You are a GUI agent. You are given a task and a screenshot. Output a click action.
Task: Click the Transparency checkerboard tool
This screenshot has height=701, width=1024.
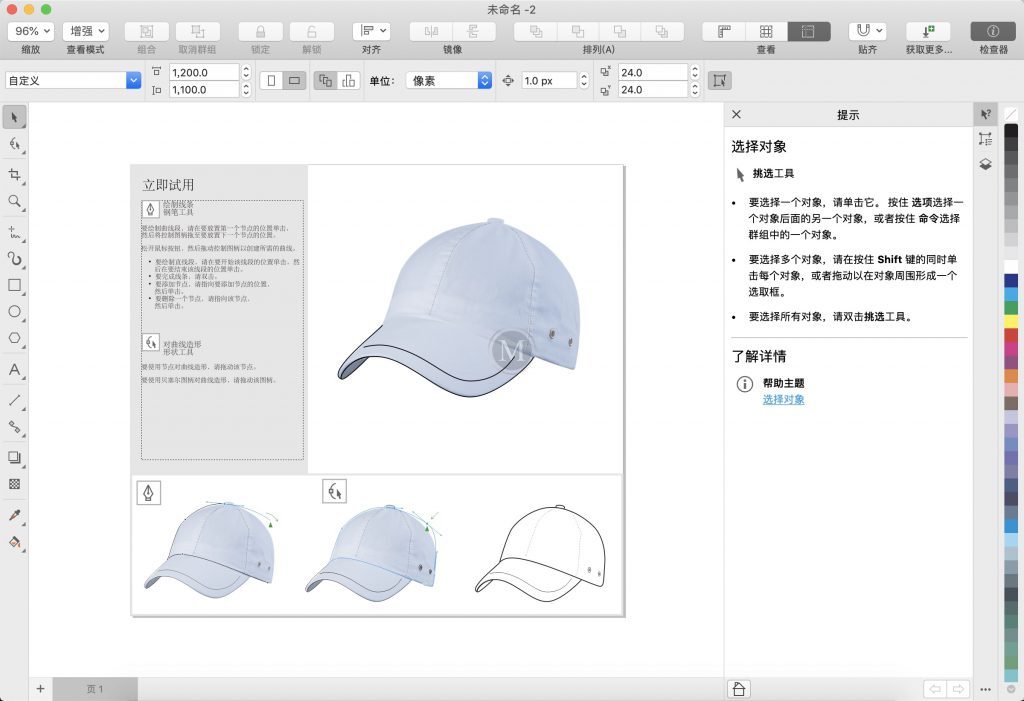click(x=15, y=484)
